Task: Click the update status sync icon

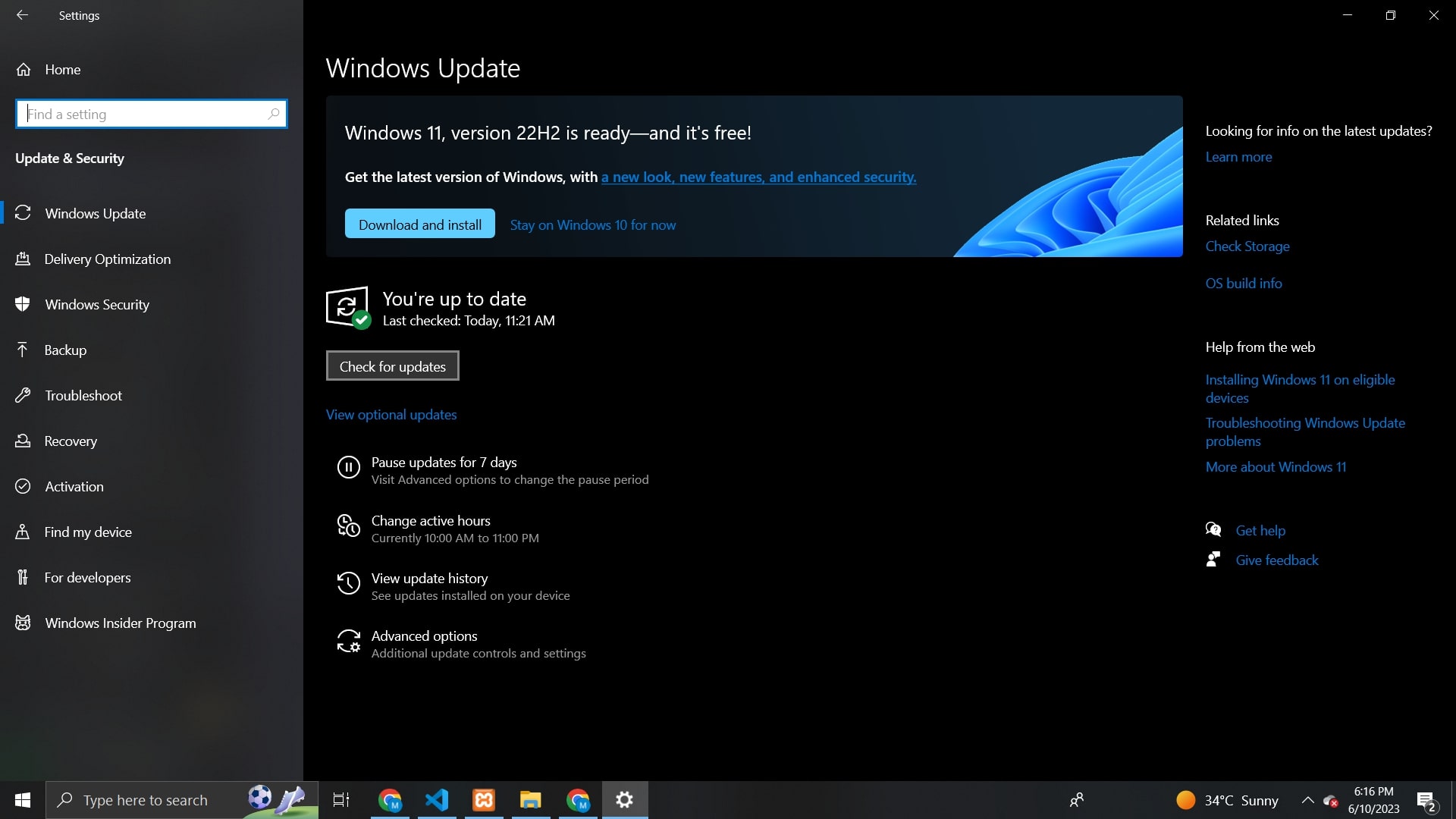Action: point(347,307)
